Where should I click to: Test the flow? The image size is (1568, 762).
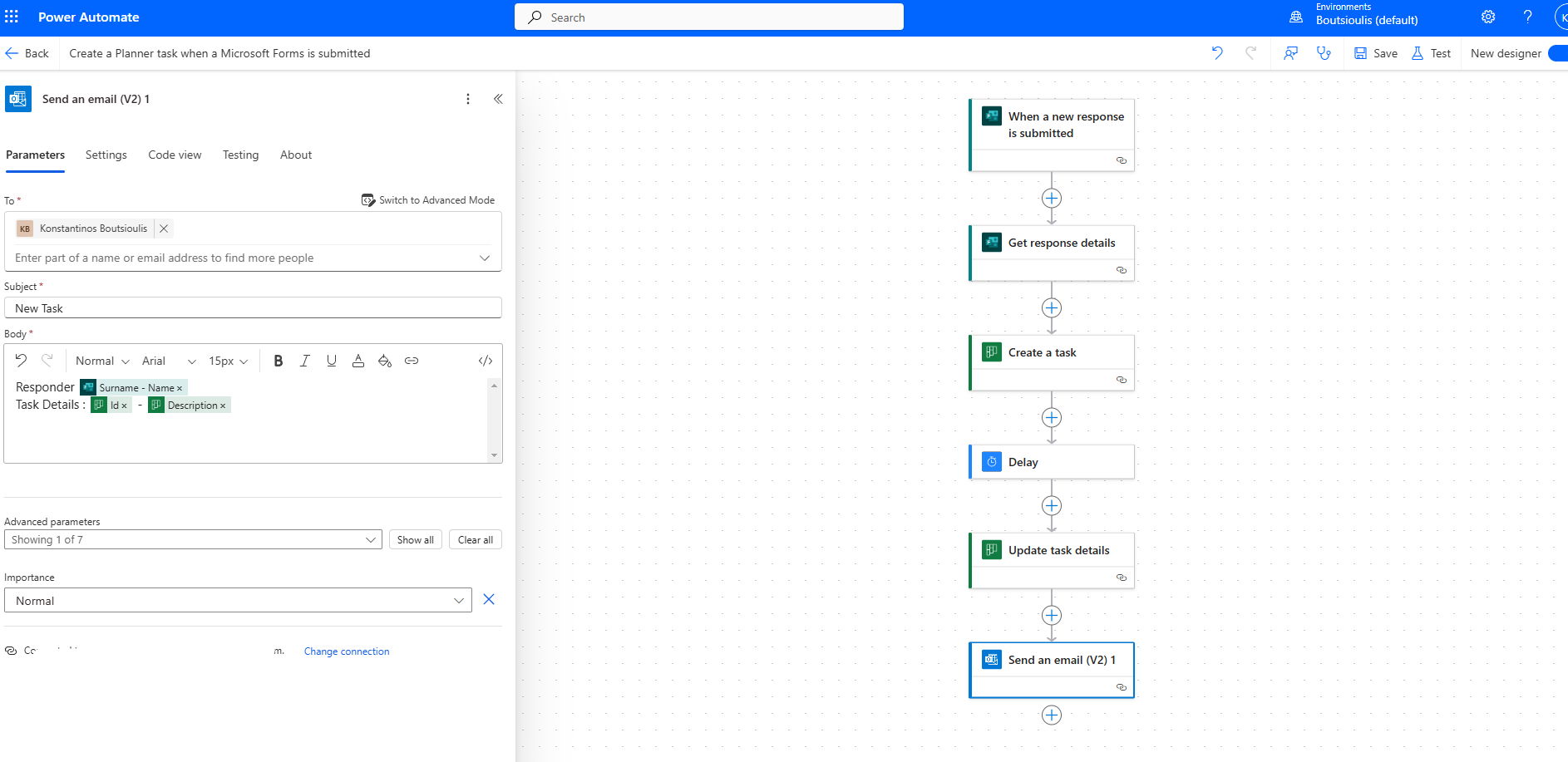point(1431,53)
